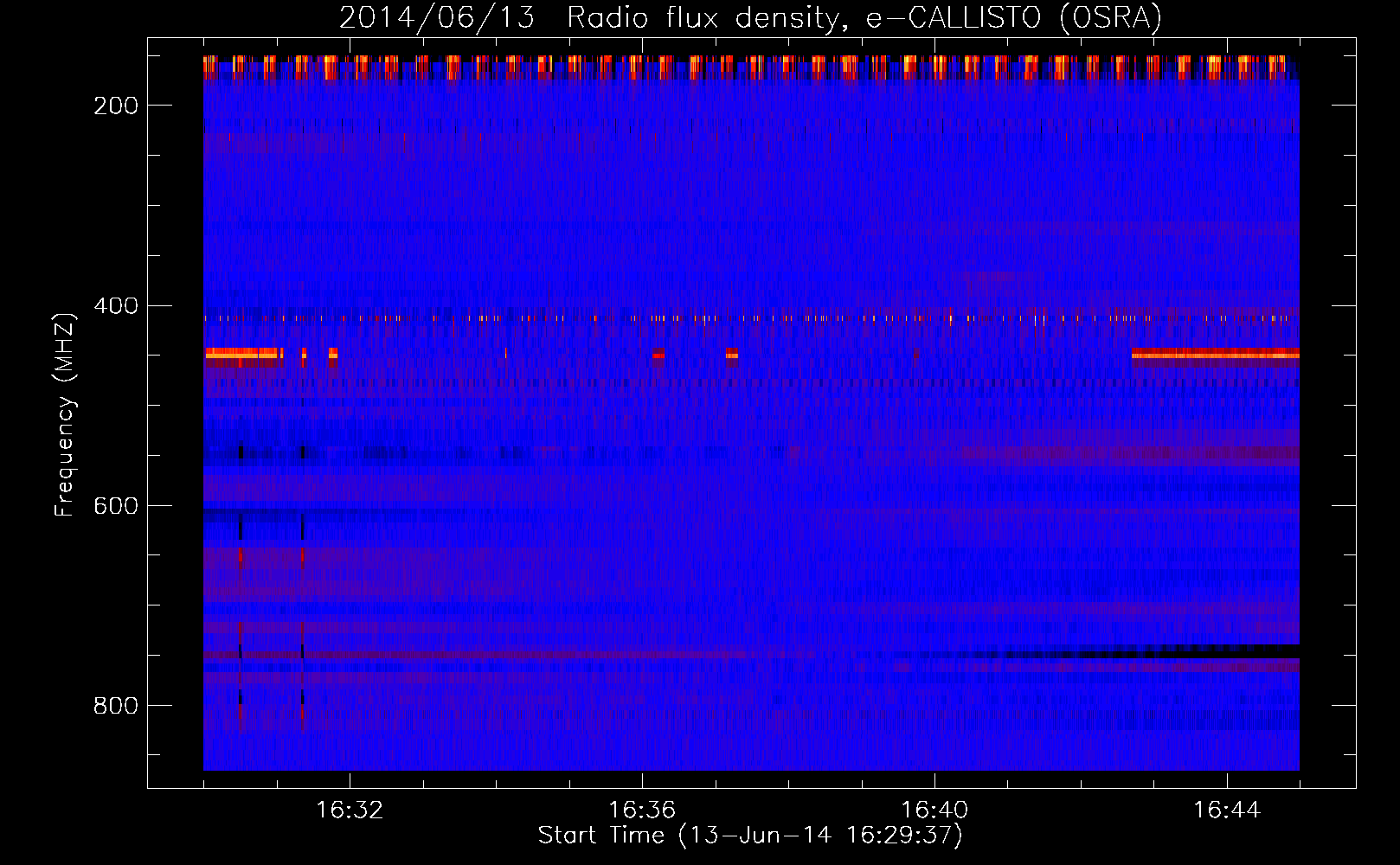Click the 800 frequency tick label
This screenshot has height=865, width=1400.
(116, 707)
